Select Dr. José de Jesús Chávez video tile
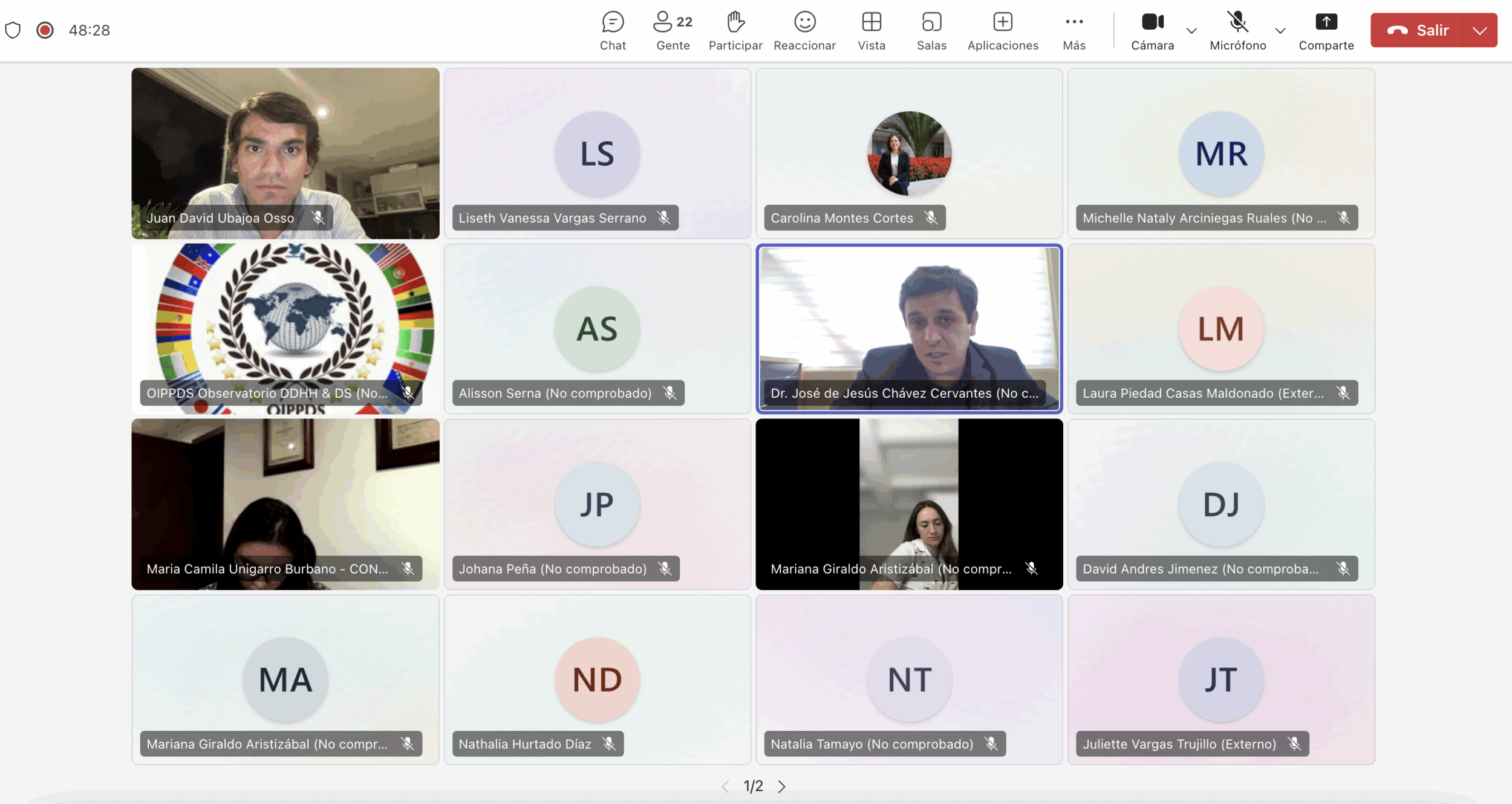1512x804 pixels. tap(908, 320)
